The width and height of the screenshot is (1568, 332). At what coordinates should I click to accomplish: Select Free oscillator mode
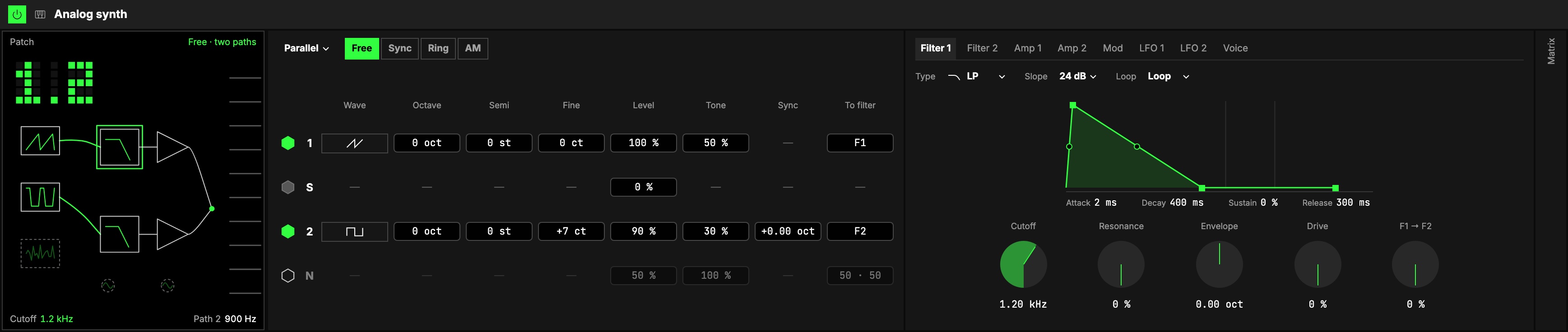tap(362, 49)
